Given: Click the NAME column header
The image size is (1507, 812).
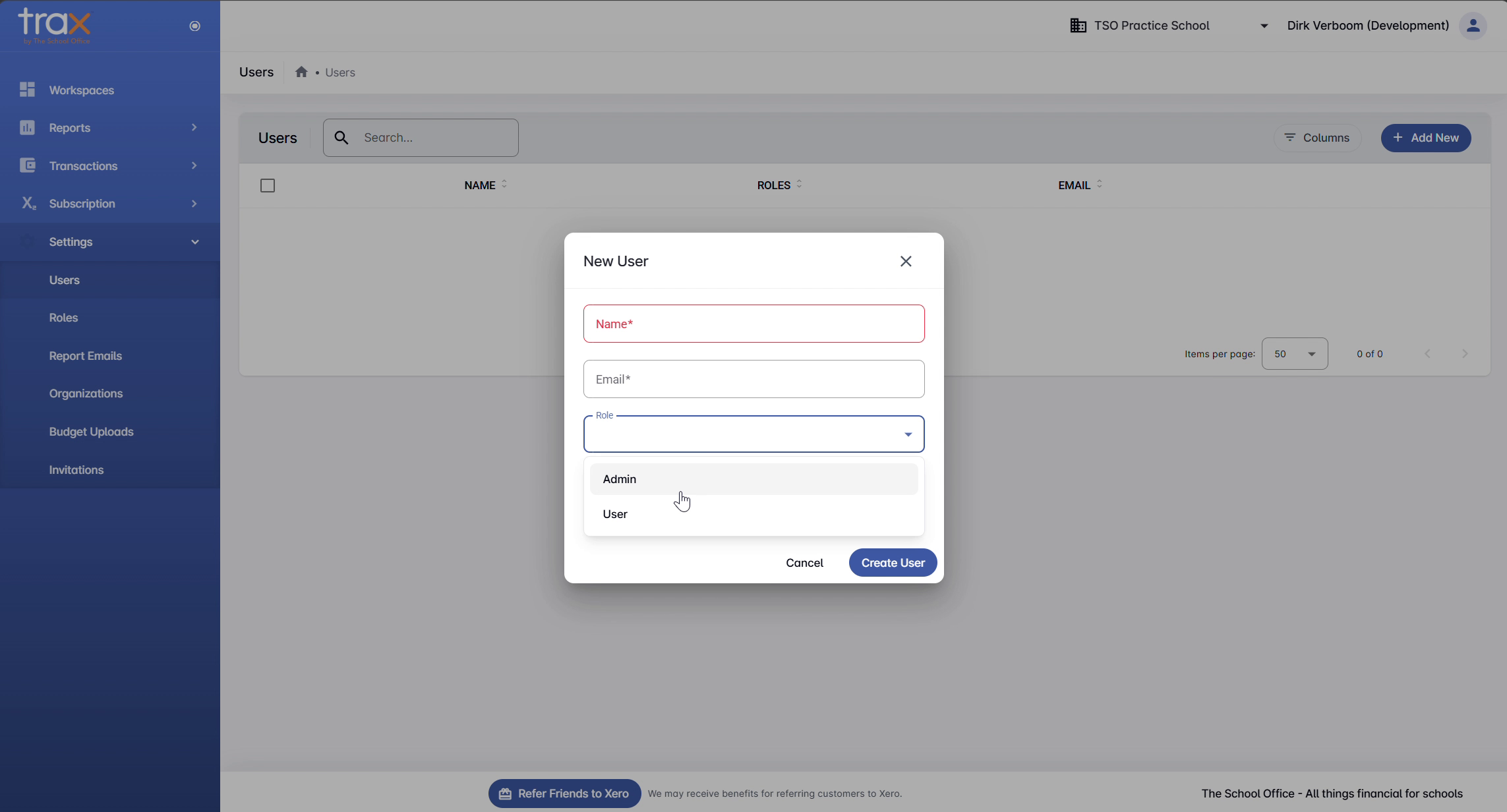Looking at the screenshot, I should (x=480, y=185).
